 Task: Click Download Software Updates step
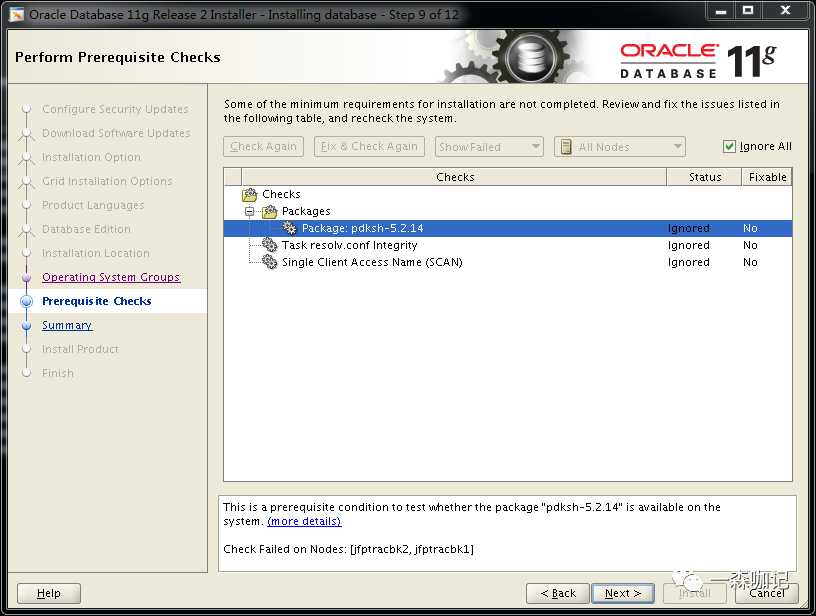116,133
